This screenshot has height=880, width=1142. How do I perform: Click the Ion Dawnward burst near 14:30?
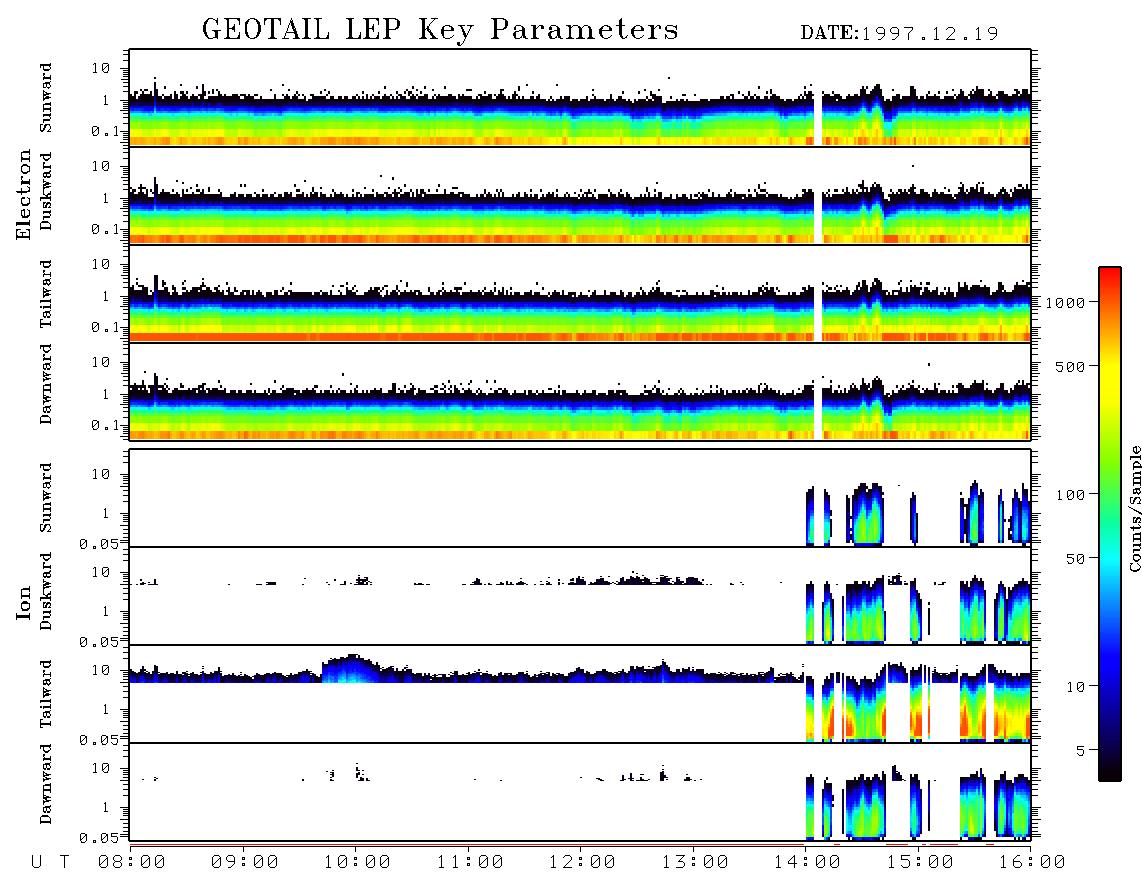[866, 806]
